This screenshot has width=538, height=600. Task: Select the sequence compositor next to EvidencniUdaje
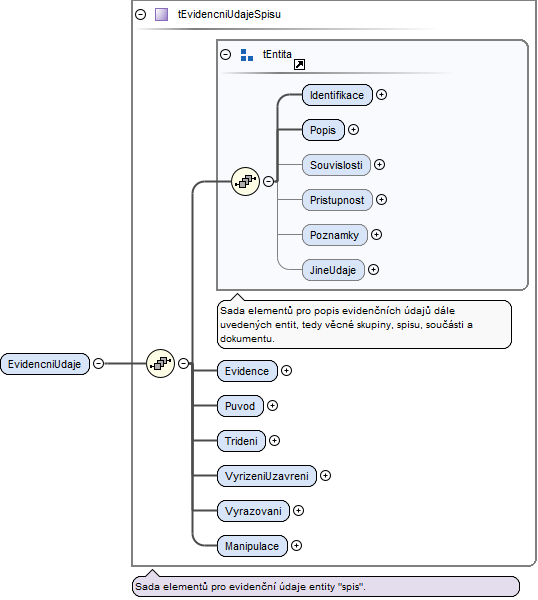161,363
